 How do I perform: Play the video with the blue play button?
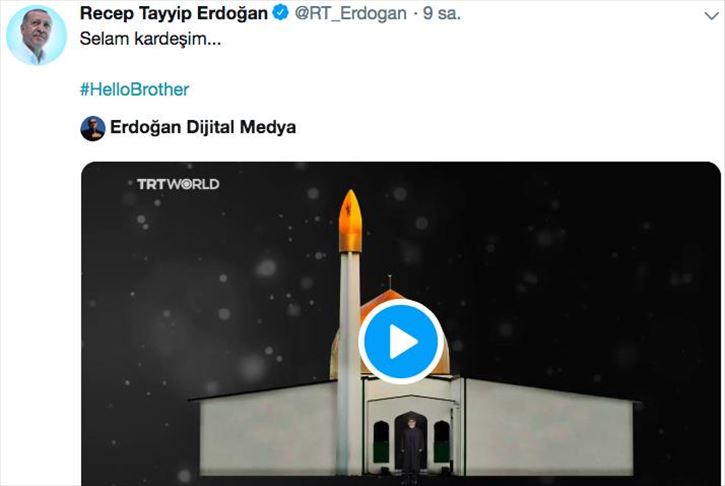(x=401, y=341)
